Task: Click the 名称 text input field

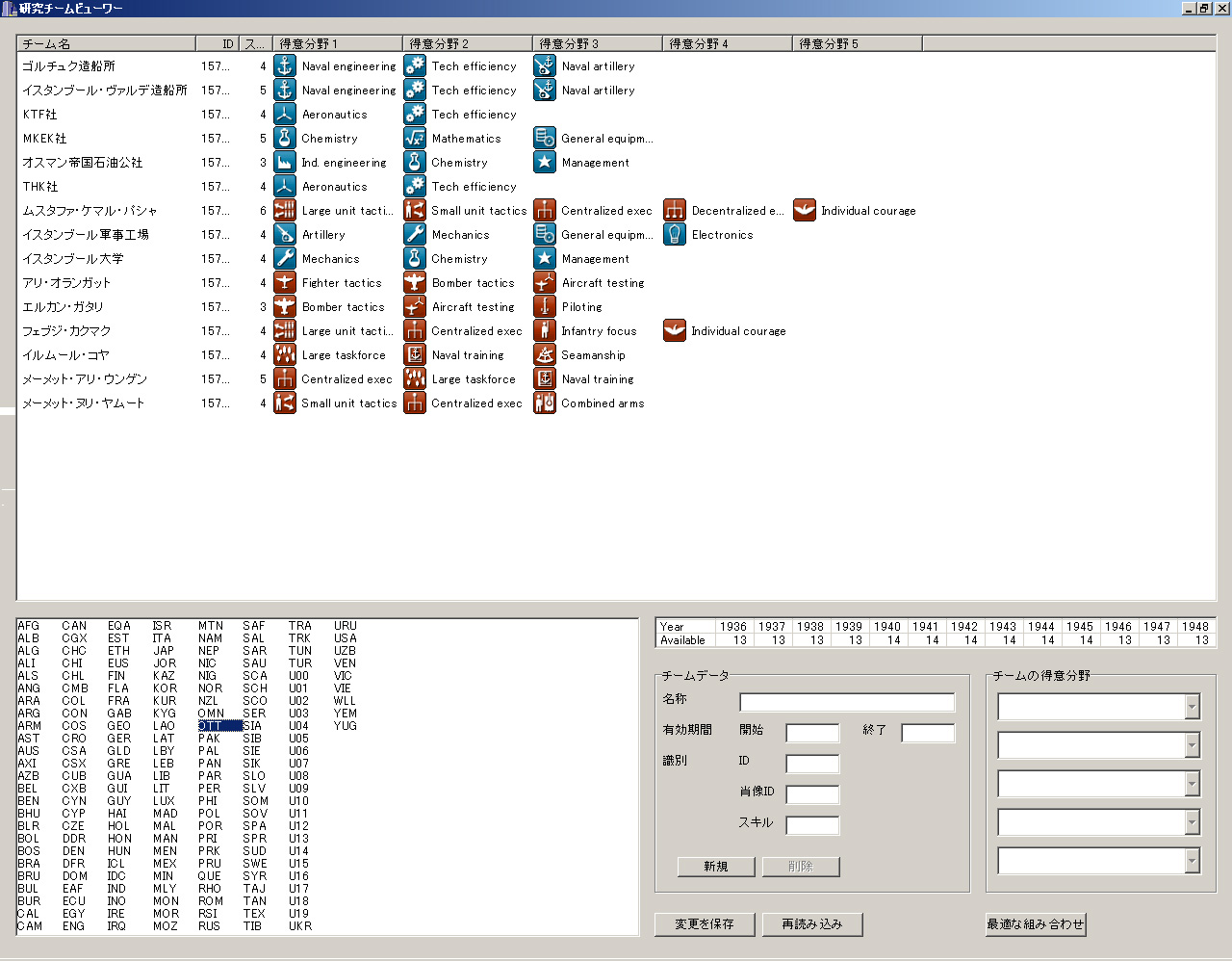Action: coord(847,702)
